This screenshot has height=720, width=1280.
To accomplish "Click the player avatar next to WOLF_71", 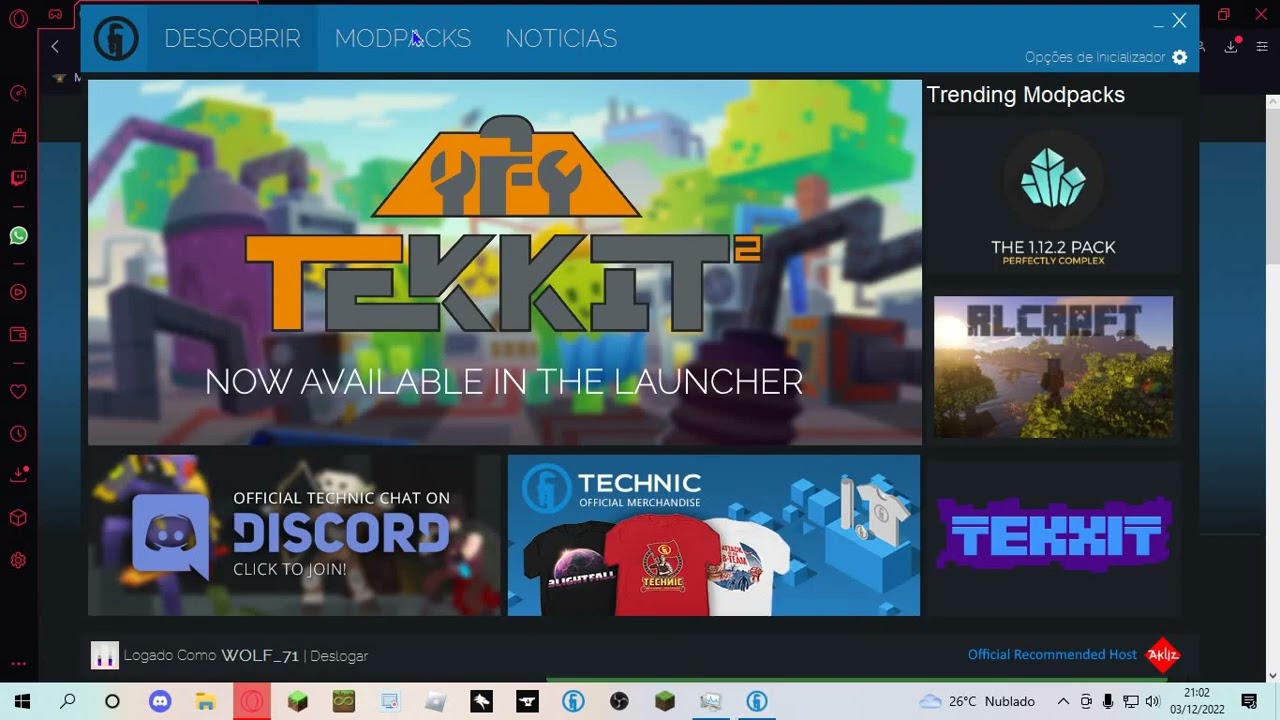I will [104, 655].
